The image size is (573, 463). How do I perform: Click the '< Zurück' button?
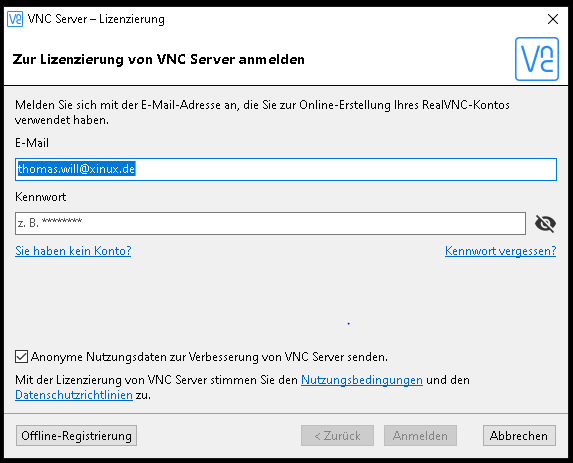pos(337,436)
